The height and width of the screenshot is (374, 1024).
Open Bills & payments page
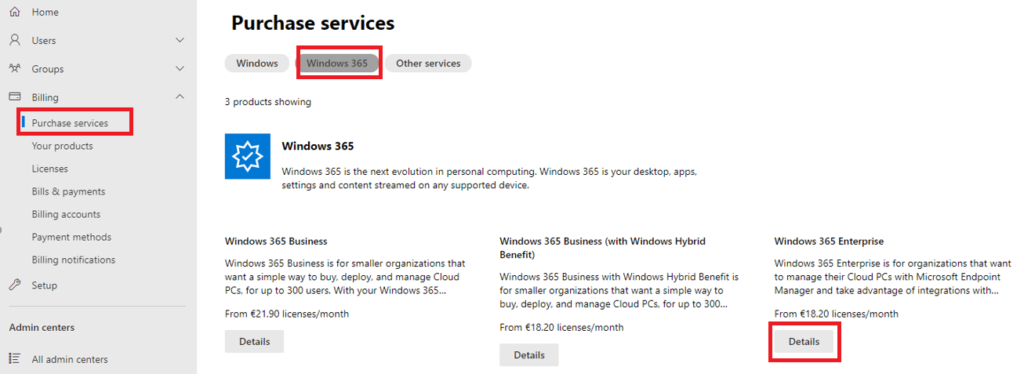tap(69, 192)
